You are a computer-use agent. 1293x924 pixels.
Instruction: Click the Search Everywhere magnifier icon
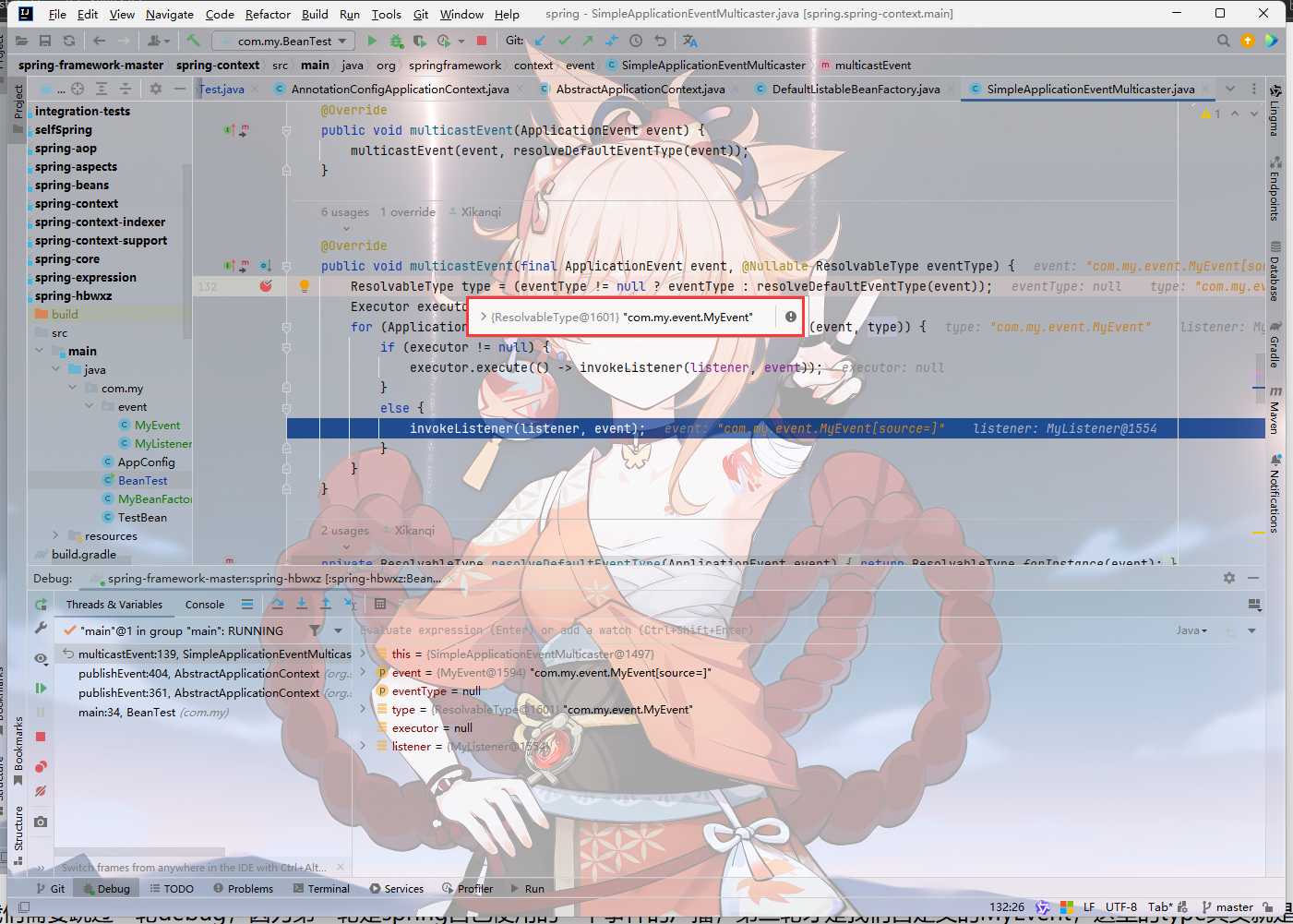[x=1223, y=41]
